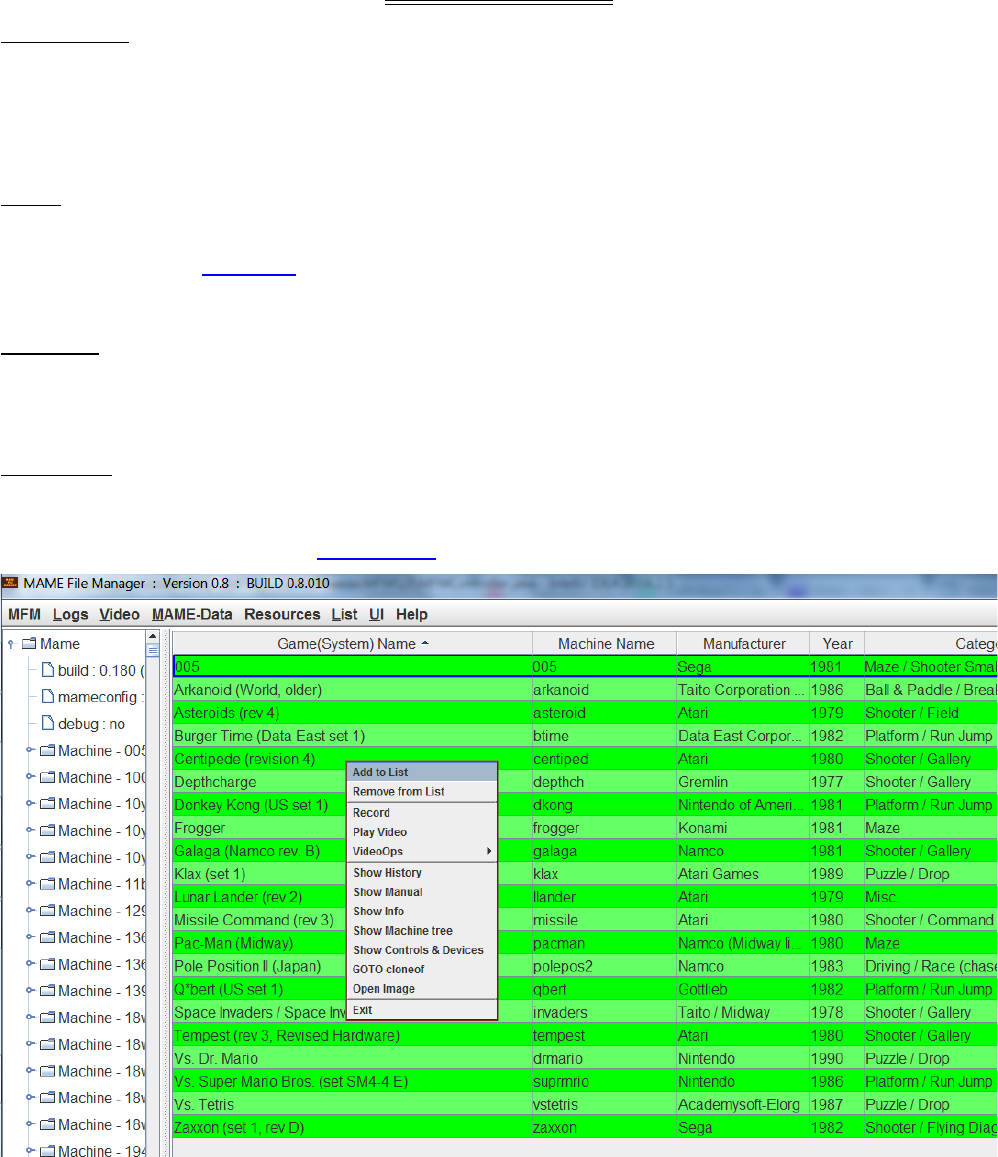
Task: Select Open Image in context menu
Action: click(422, 989)
